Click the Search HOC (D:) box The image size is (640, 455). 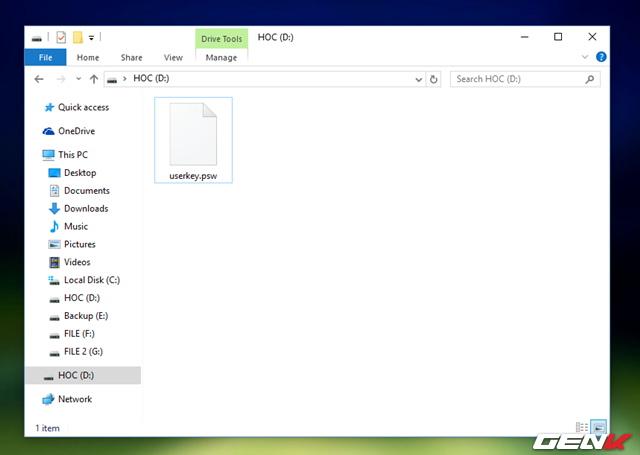[525, 79]
